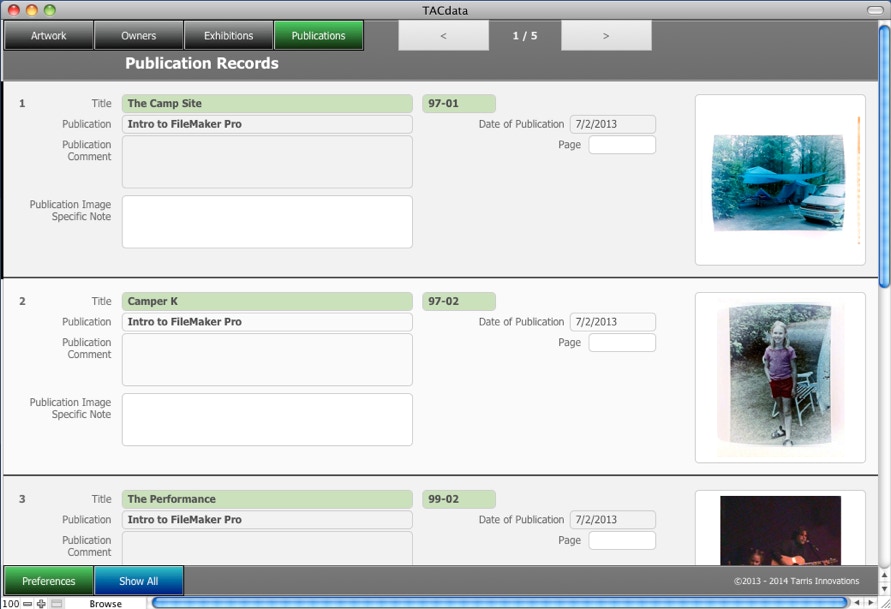891x609 pixels.
Task: Click the horizontal scroll right arrow
Action: (870, 603)
